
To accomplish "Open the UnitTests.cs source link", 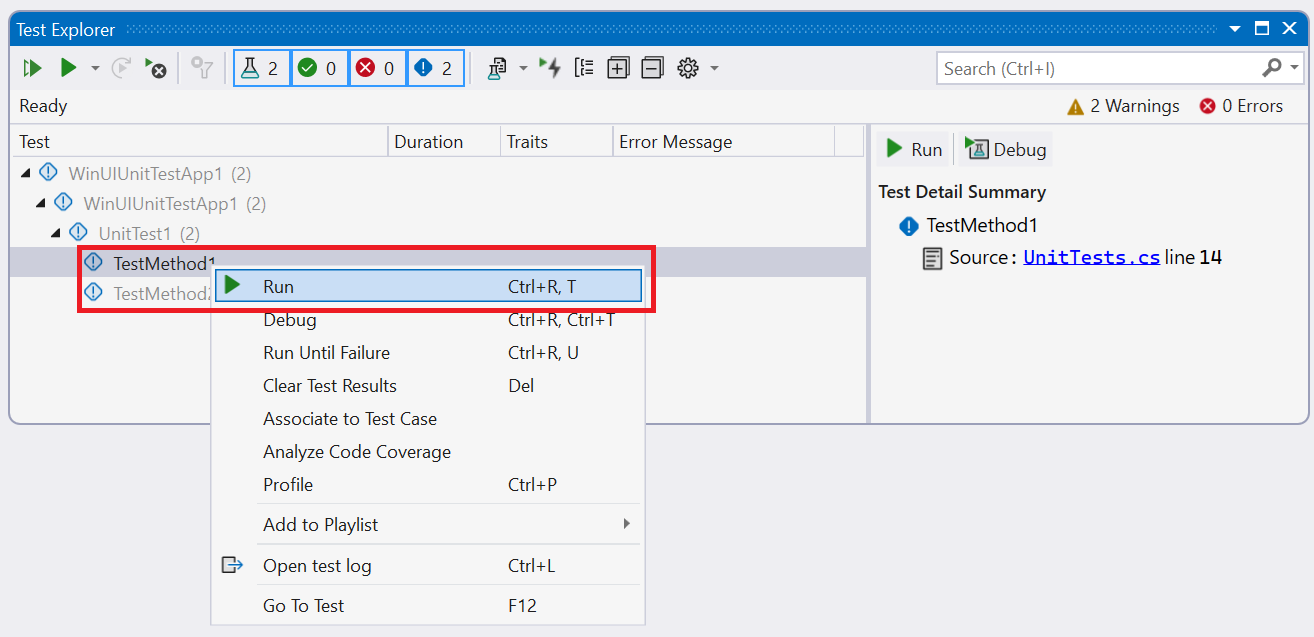I will pyautogui.click(x=1091, y=257).
